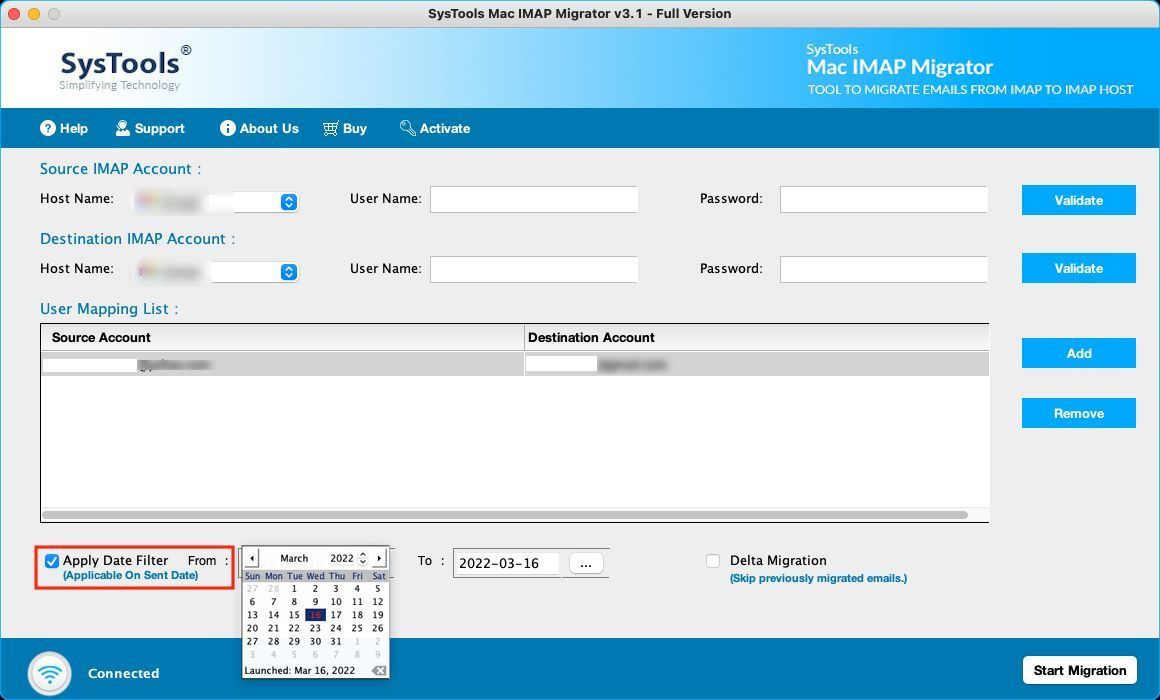Open the Source IMAP Host Name dropdown
The width and height of the screenshot is (1160, 700).
[x=289, y=201]
